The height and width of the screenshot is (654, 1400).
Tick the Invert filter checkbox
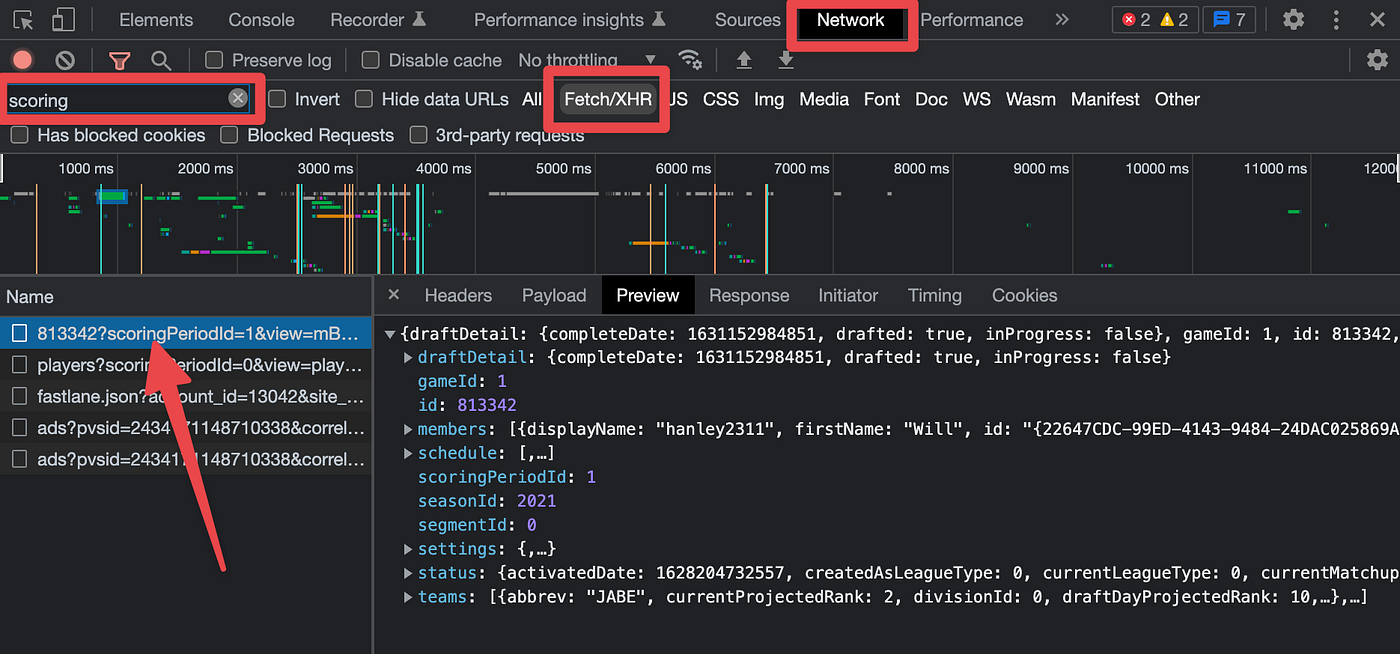coord(277,99)
